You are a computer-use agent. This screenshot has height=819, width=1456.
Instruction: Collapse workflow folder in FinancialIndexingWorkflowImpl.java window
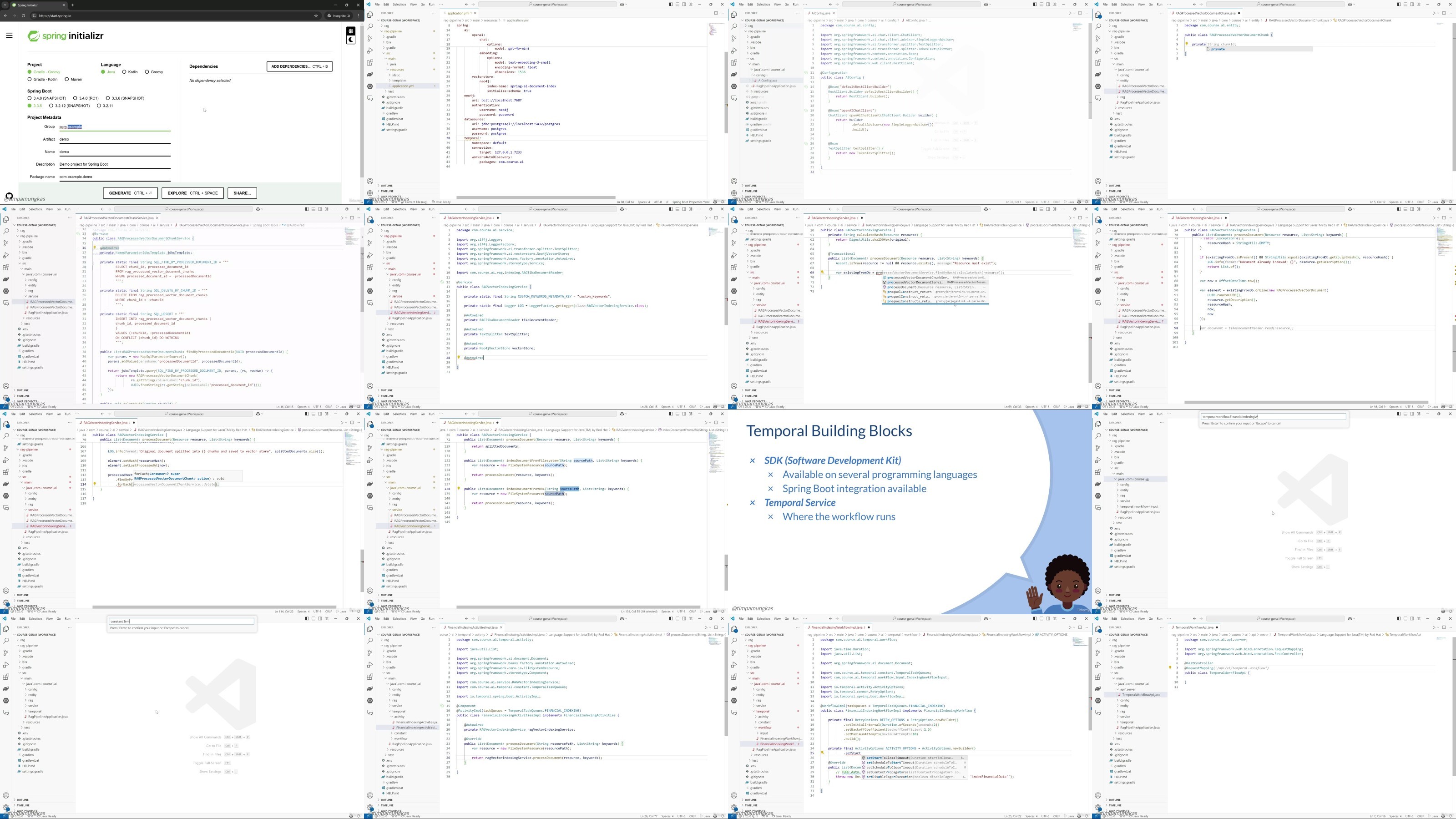[773, 728]
